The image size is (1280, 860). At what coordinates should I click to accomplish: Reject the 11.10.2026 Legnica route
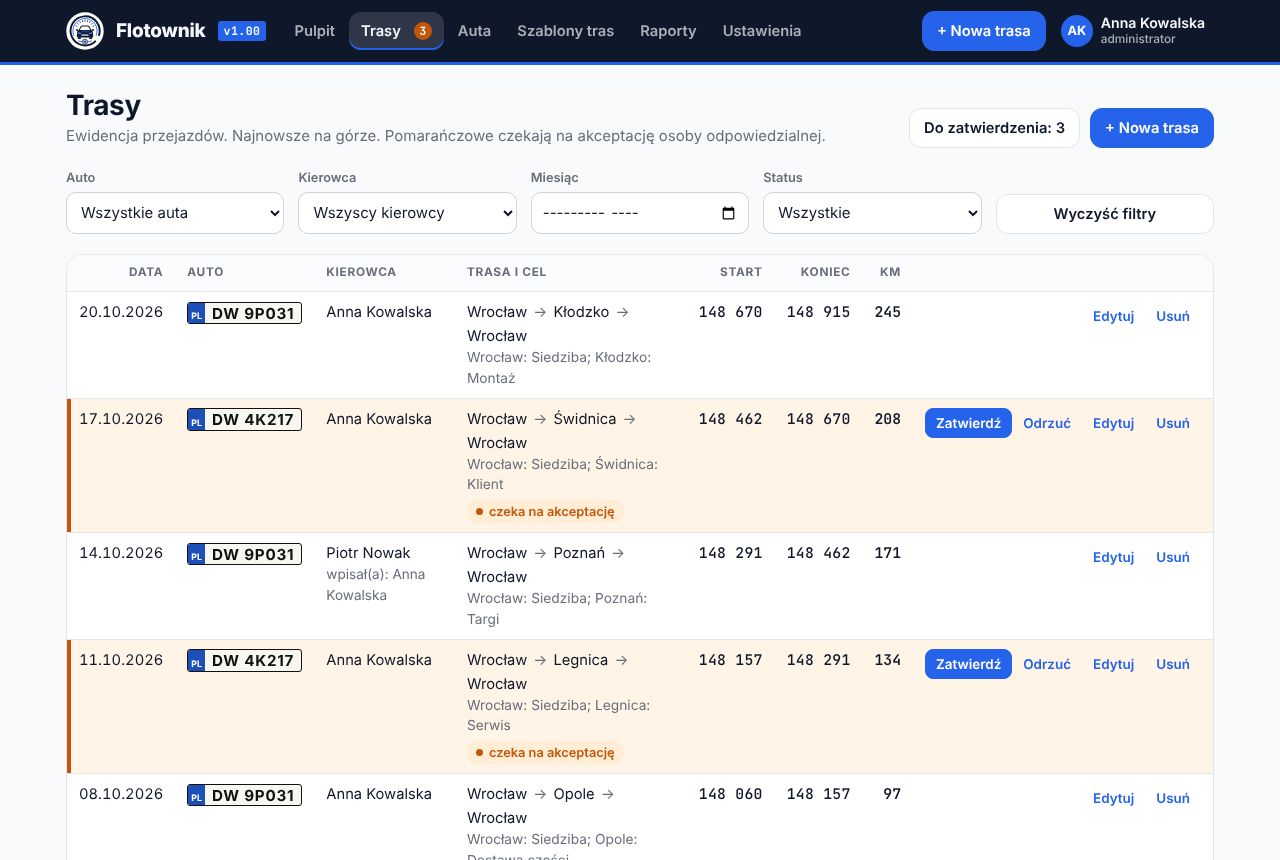coord(1047,664)
